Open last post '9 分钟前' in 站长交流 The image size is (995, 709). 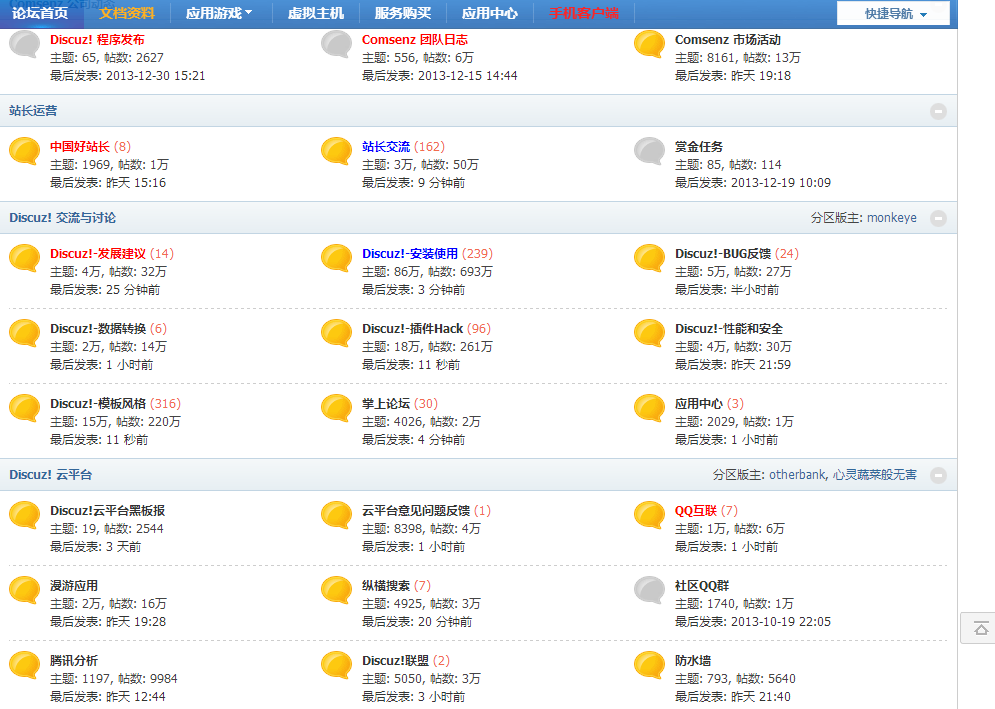441,183
